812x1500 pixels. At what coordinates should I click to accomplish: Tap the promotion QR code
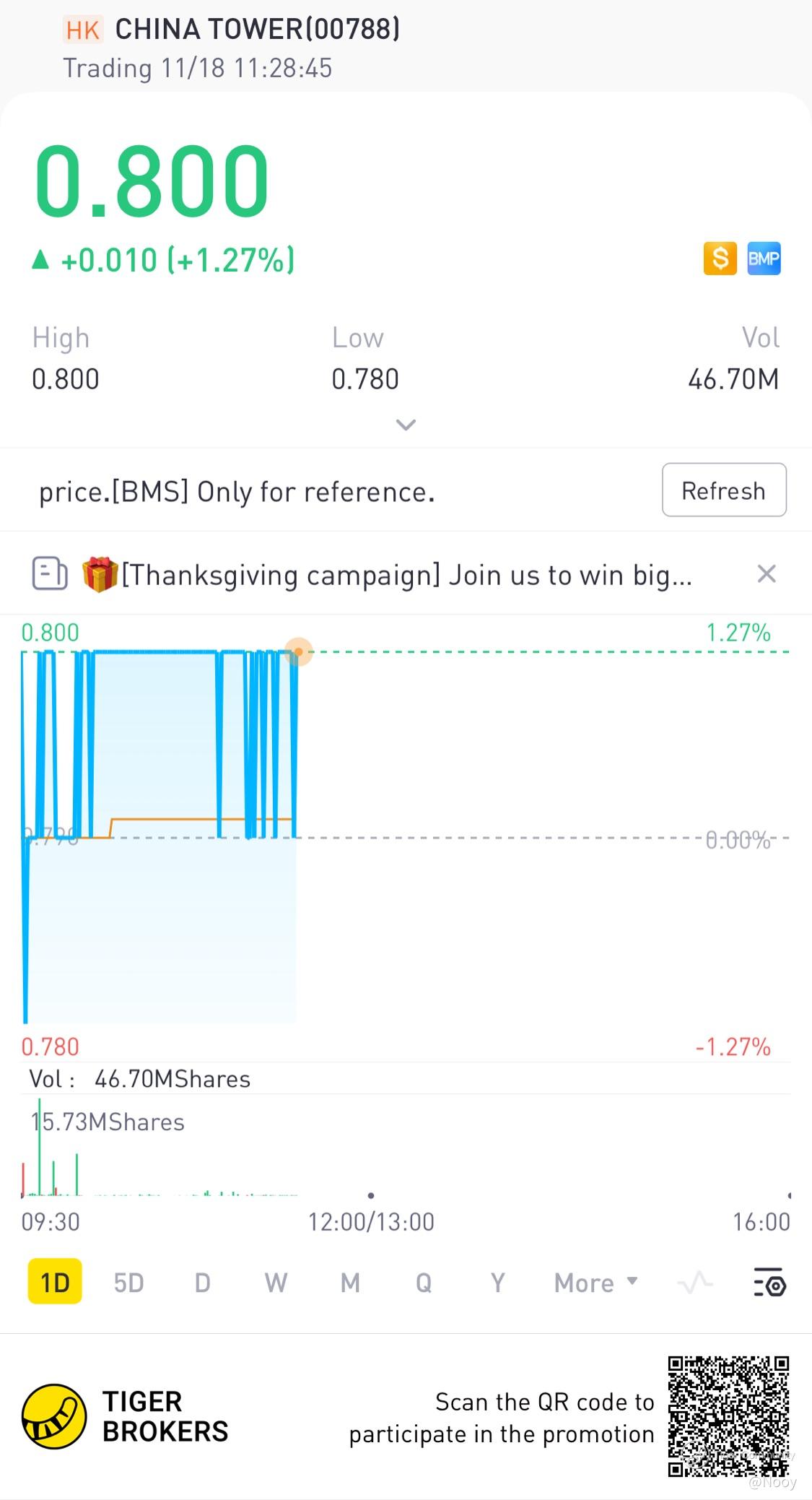728,1416
